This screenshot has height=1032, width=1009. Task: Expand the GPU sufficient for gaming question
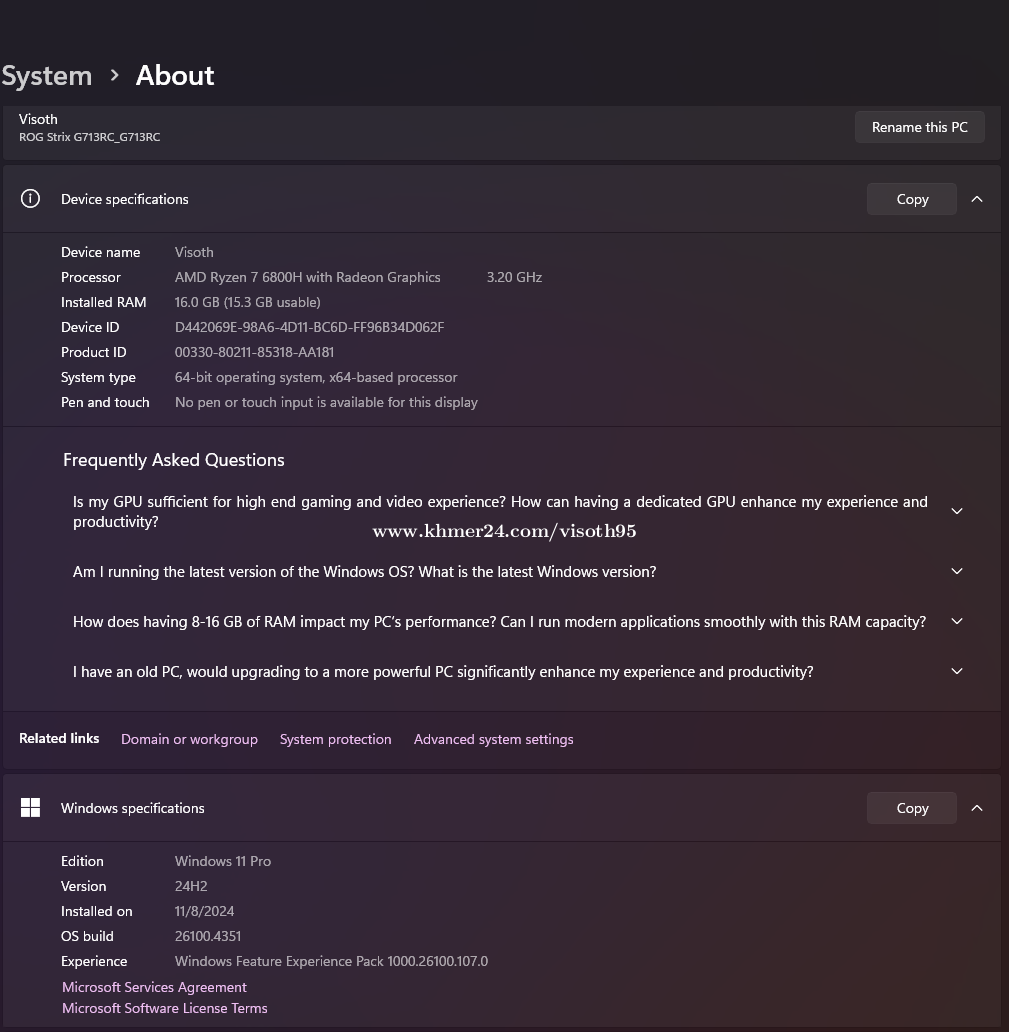click(957, 511)
